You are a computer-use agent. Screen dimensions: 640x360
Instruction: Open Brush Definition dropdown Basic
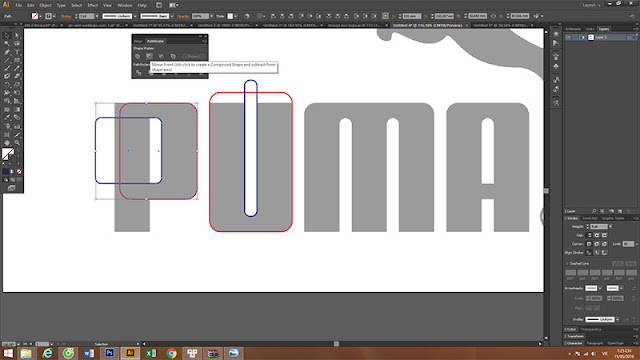click(x=172, y=16)
